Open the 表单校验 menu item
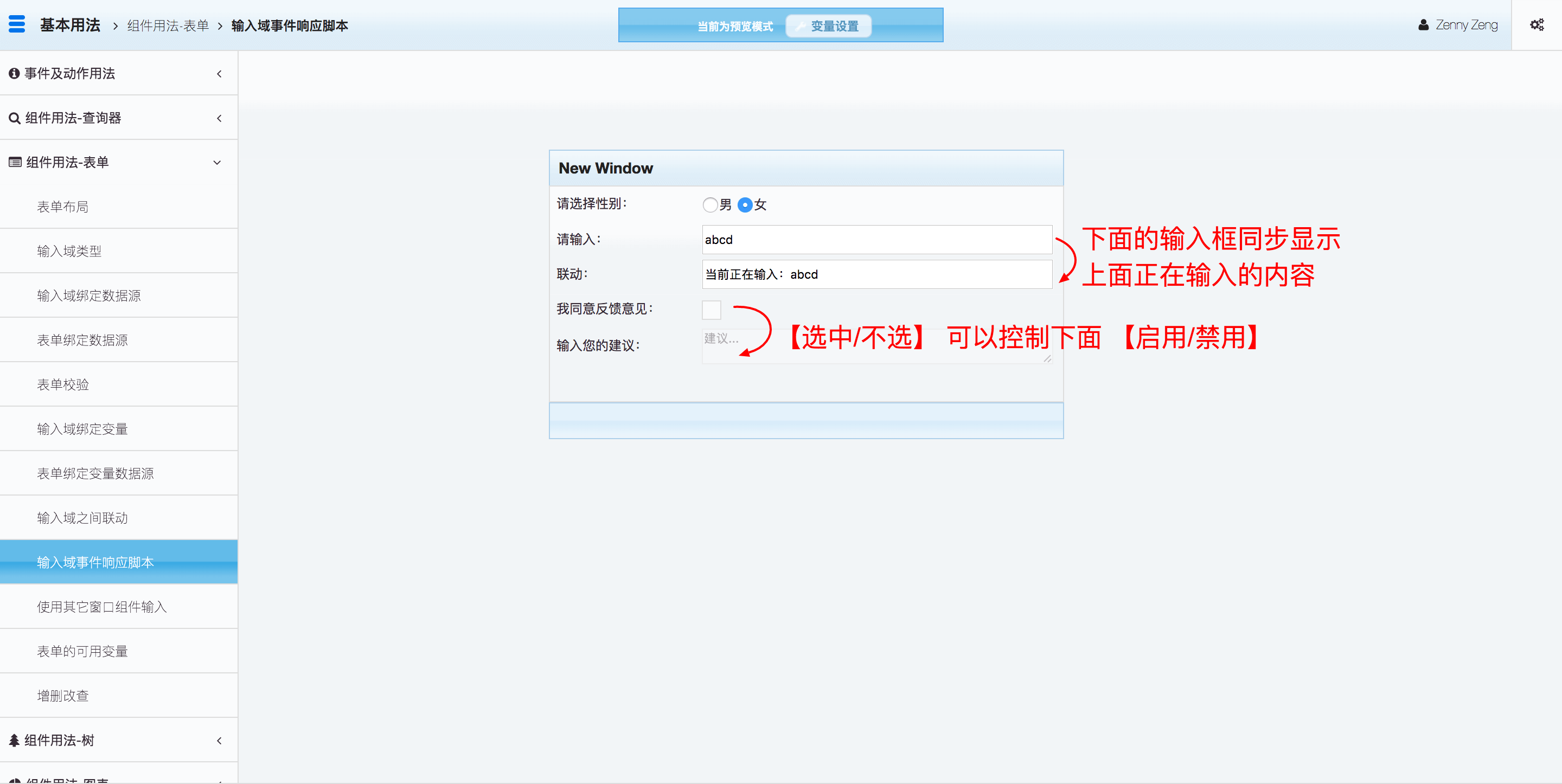The height and width of the screenshot is (784, 1562). point(63,384)
